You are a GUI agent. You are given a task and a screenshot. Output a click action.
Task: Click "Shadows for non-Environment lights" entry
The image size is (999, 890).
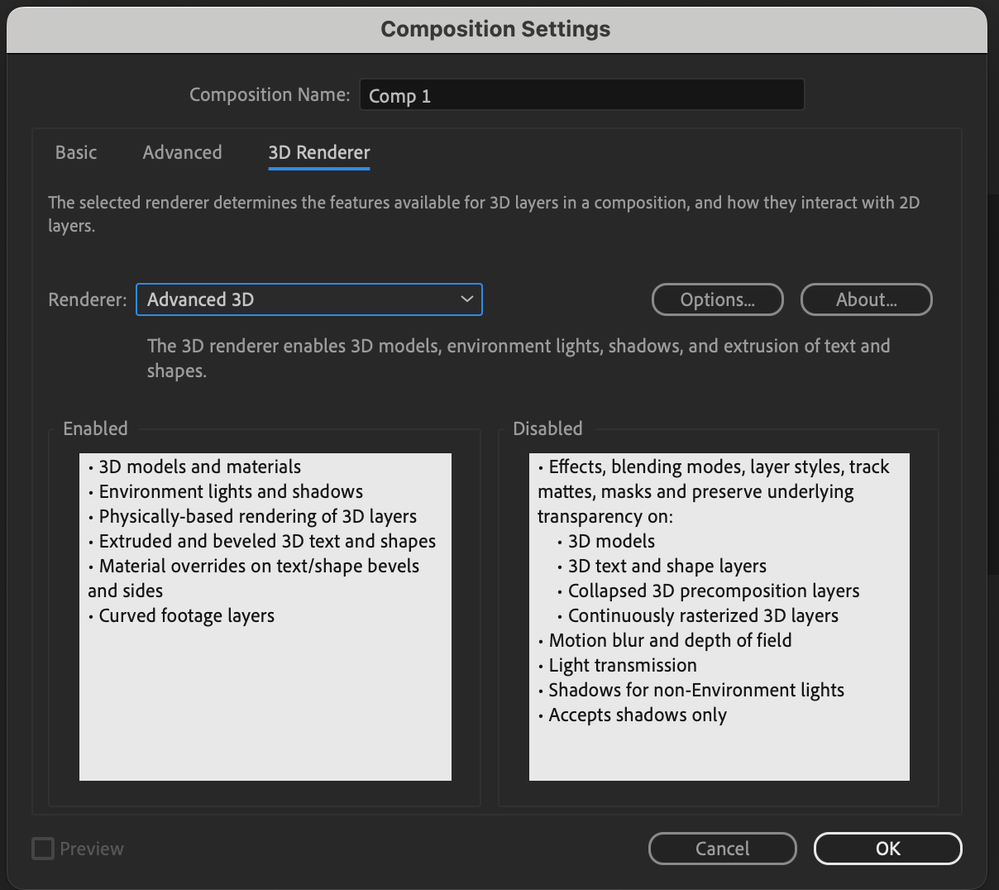pos(696,690)
